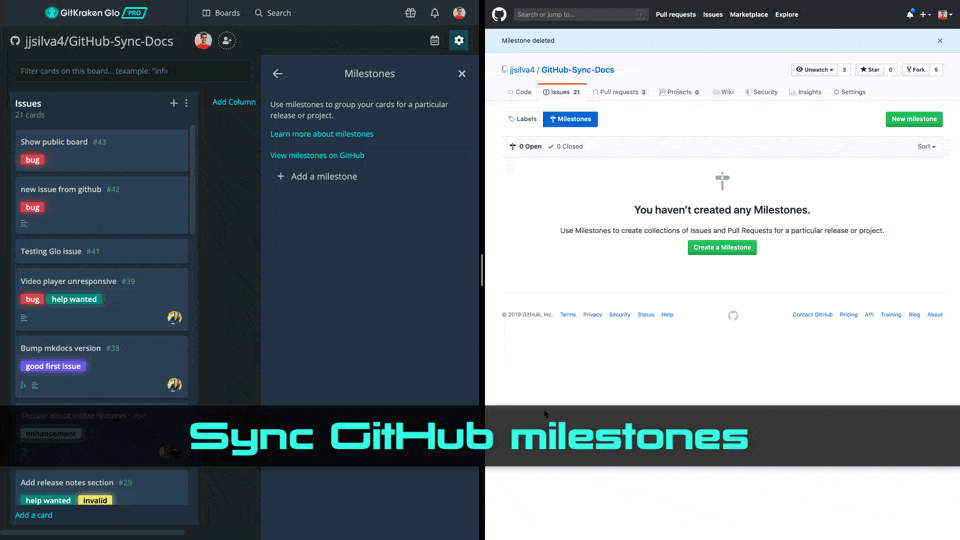
Task: Click the board calendar icon
Action: click(435, 40)
